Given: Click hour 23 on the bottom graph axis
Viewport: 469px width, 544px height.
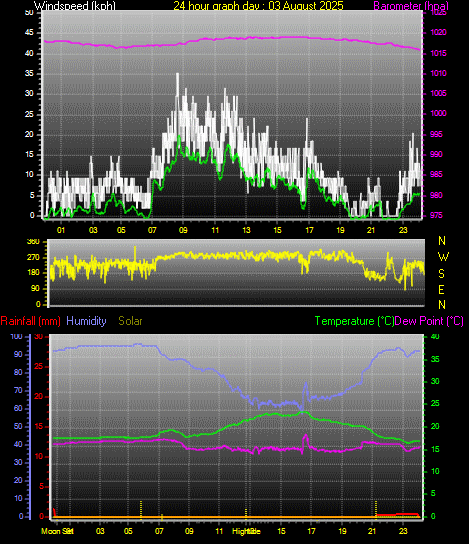Looking at the screenshot, I should (403, 531).
